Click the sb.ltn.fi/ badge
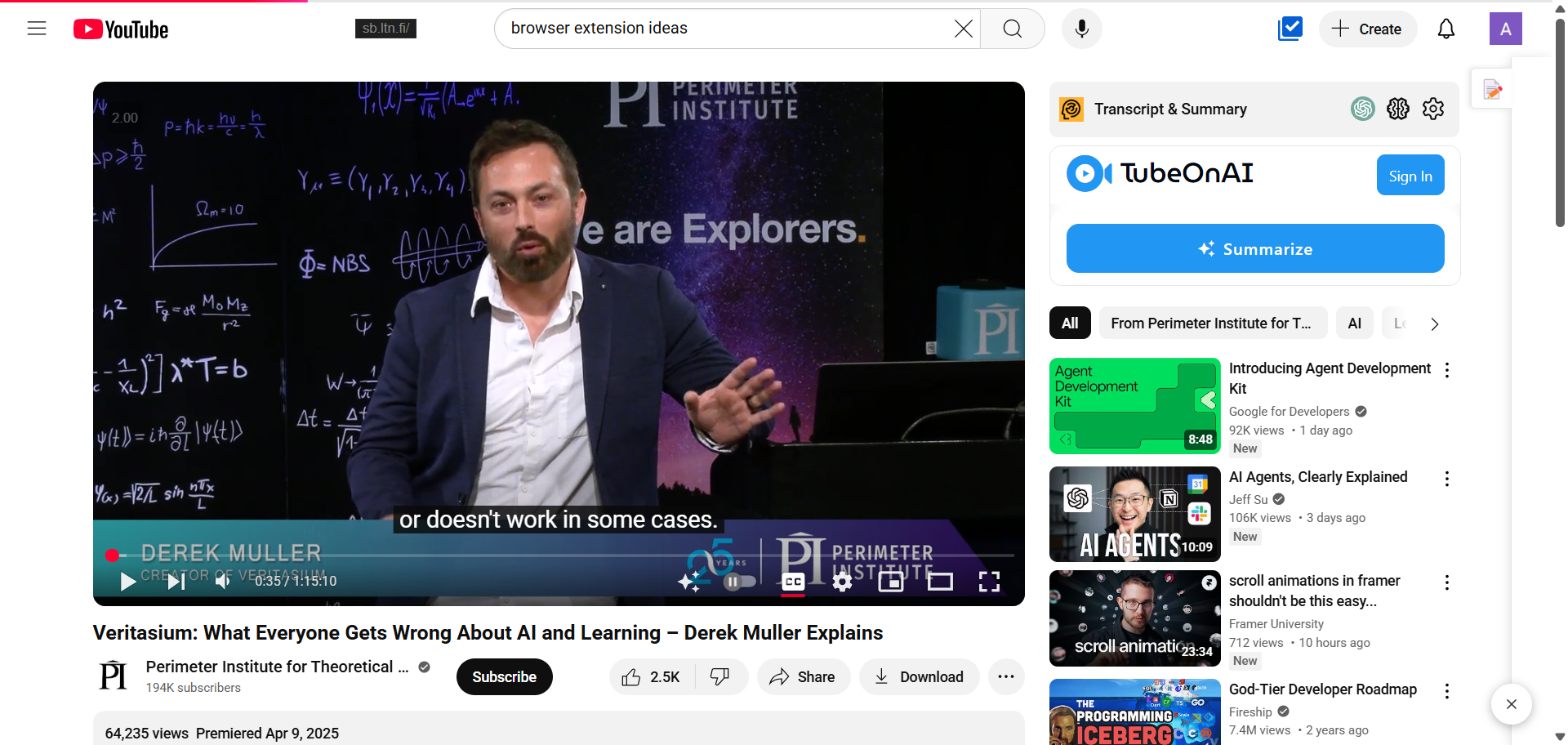This screenshot has width=1568, height=745. pos(385,29)
